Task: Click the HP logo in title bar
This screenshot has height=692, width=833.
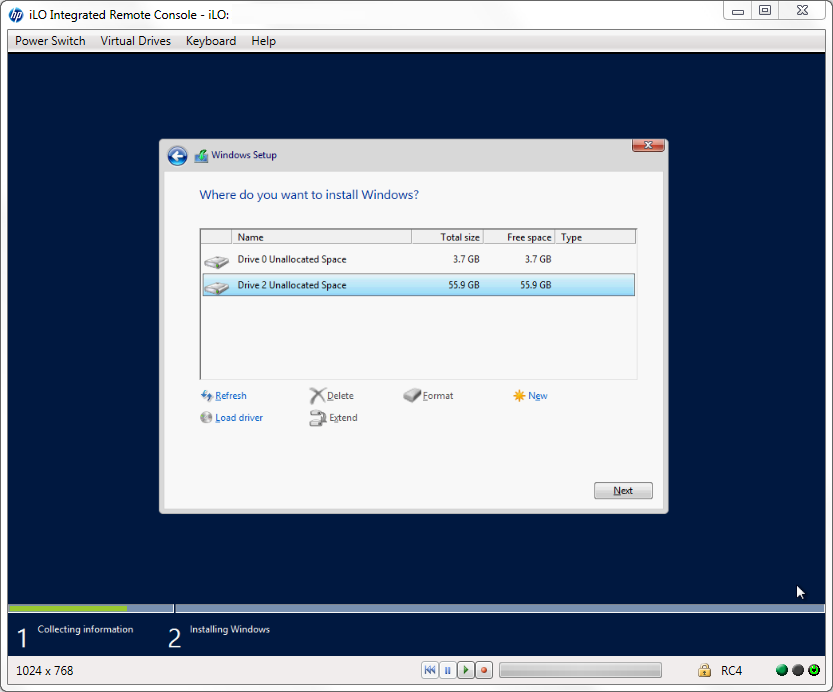Action: (16, 15)
